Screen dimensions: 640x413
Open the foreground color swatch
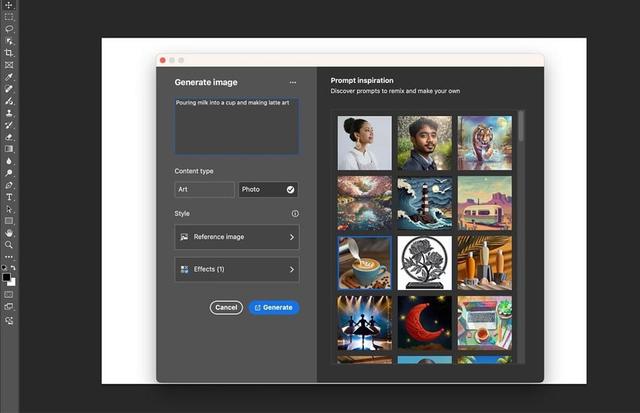(7, 277)
